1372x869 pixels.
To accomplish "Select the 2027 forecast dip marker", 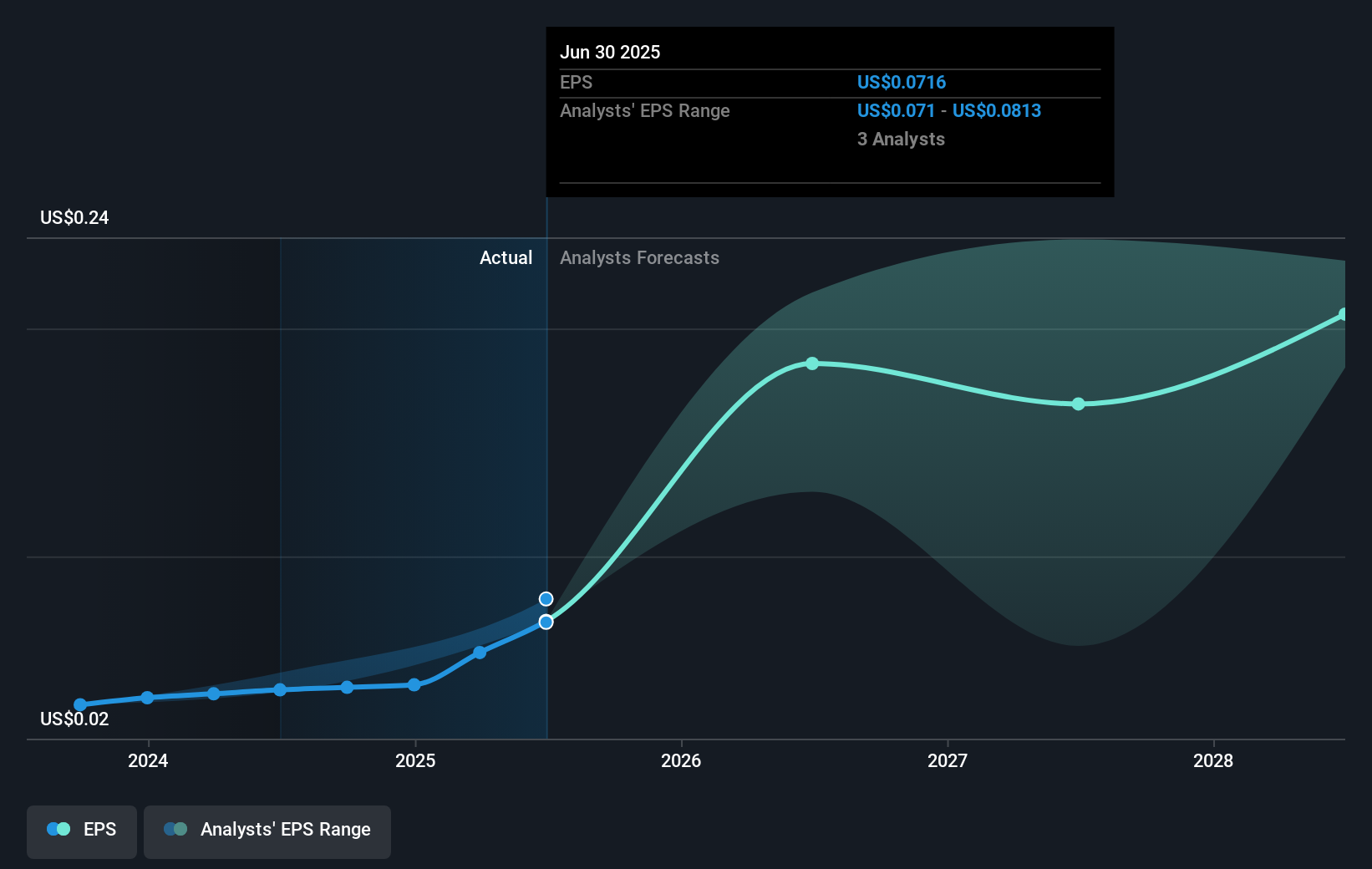I will tap(1079, 404).
